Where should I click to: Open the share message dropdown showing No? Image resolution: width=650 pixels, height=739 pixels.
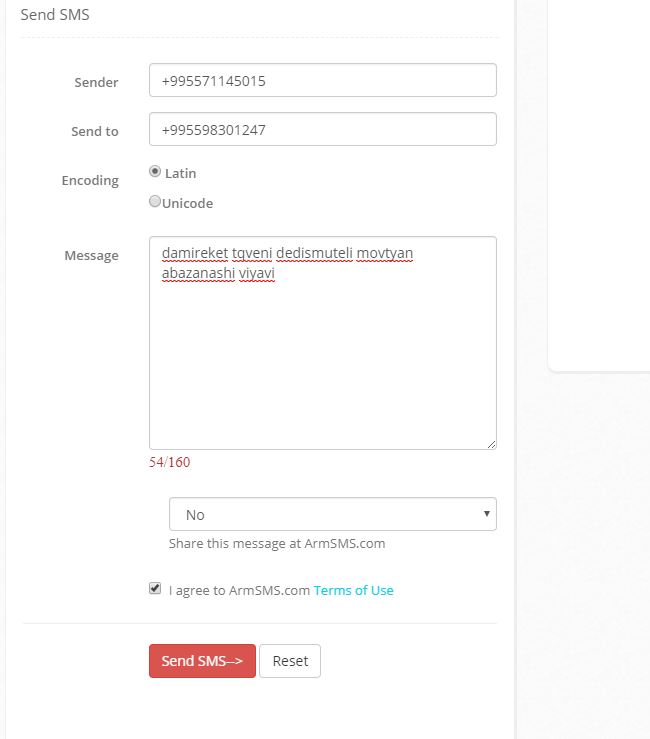(x=332, y=514)
